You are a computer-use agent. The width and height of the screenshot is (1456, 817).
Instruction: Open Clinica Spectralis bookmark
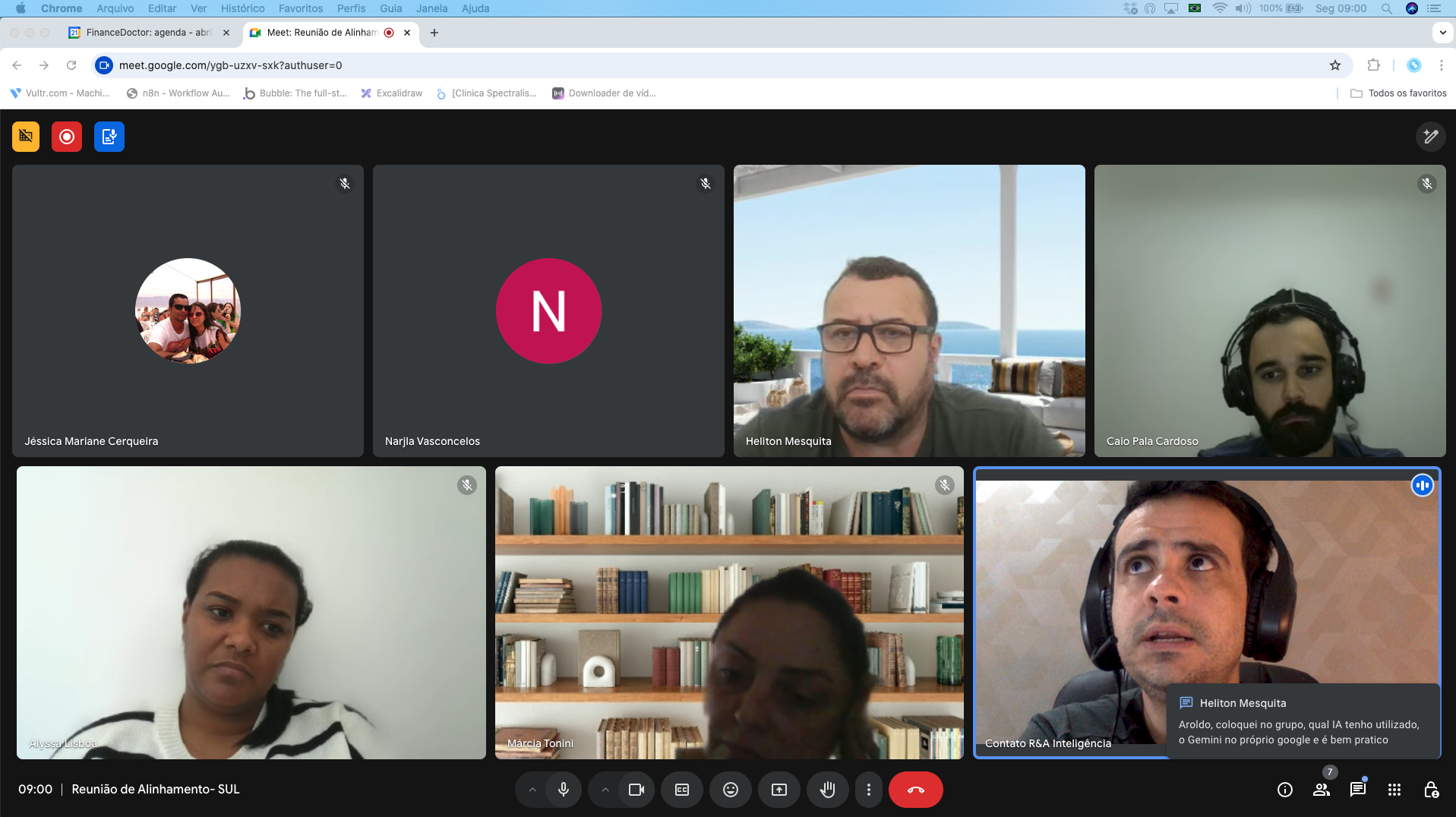coord(486,93)
